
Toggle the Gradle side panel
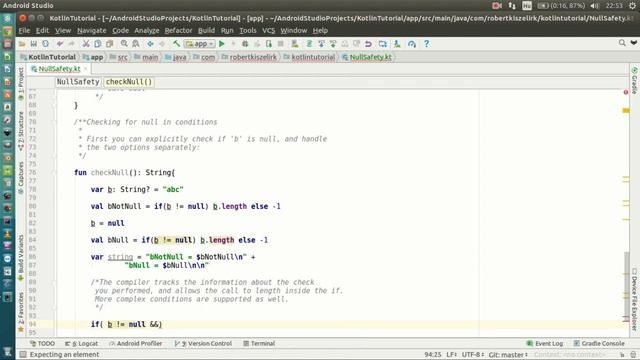pos(635,80)
